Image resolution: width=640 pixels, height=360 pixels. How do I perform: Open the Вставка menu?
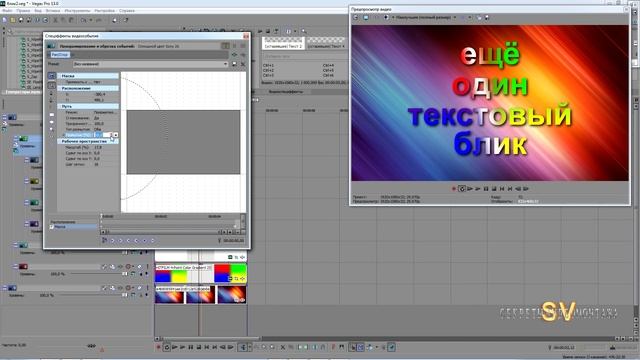coord(53,11)
